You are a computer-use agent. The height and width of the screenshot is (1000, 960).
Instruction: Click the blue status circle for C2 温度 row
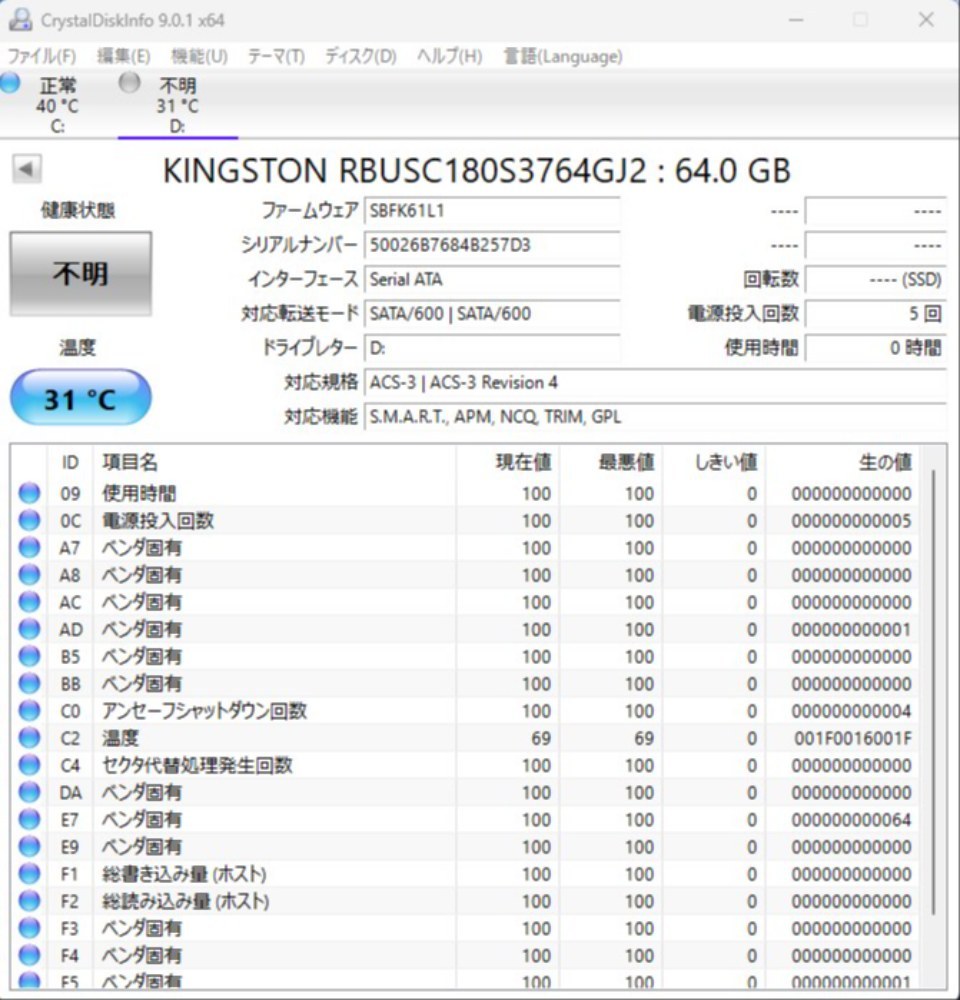click(x=29, y=738)
